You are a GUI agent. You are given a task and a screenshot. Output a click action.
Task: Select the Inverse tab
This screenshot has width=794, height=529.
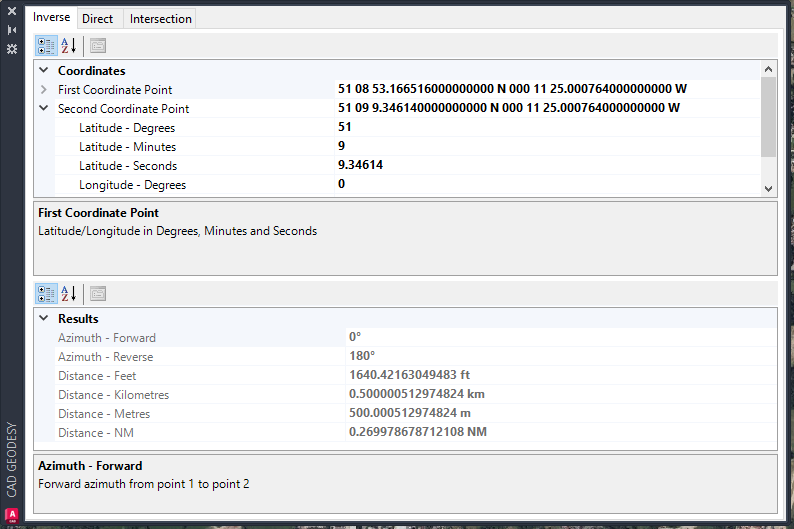point(51,18)
